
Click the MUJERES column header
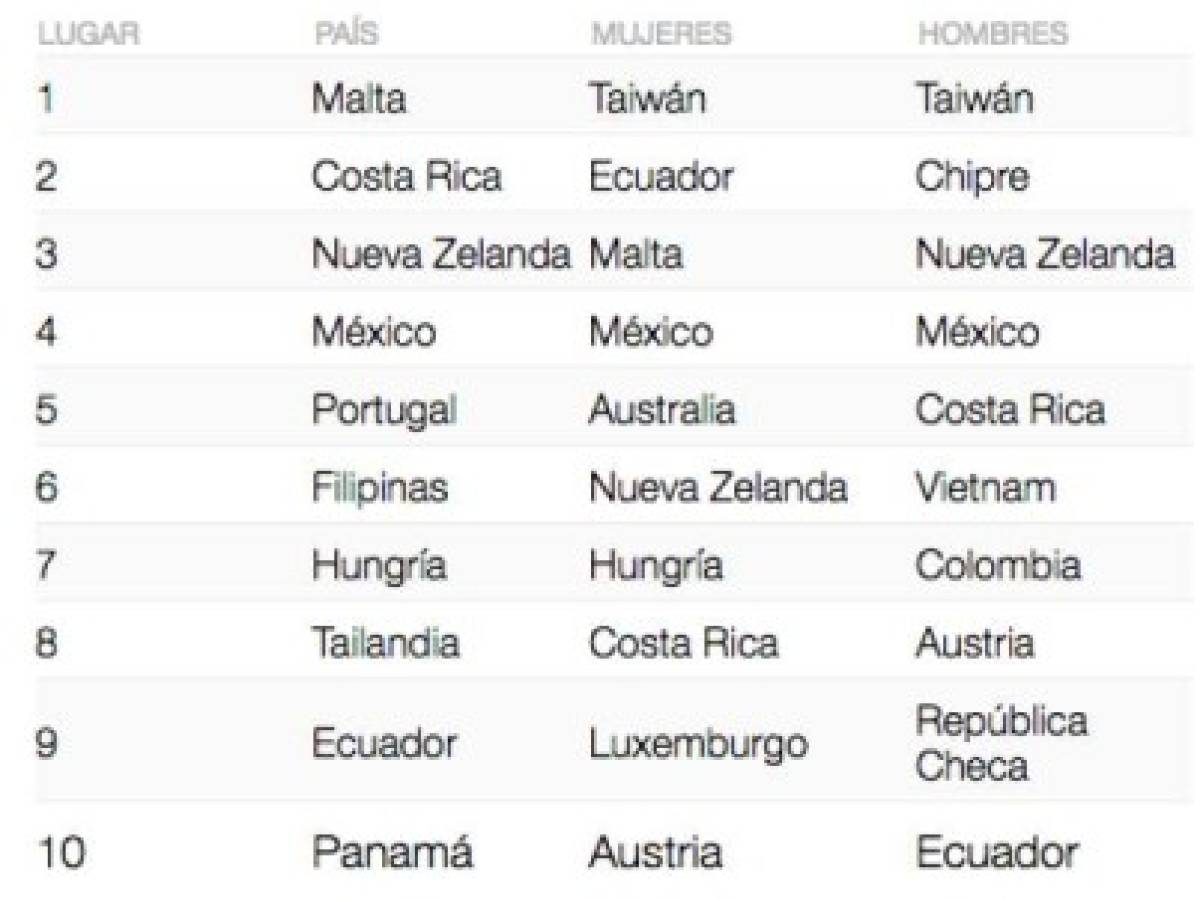tap(661, 33)
